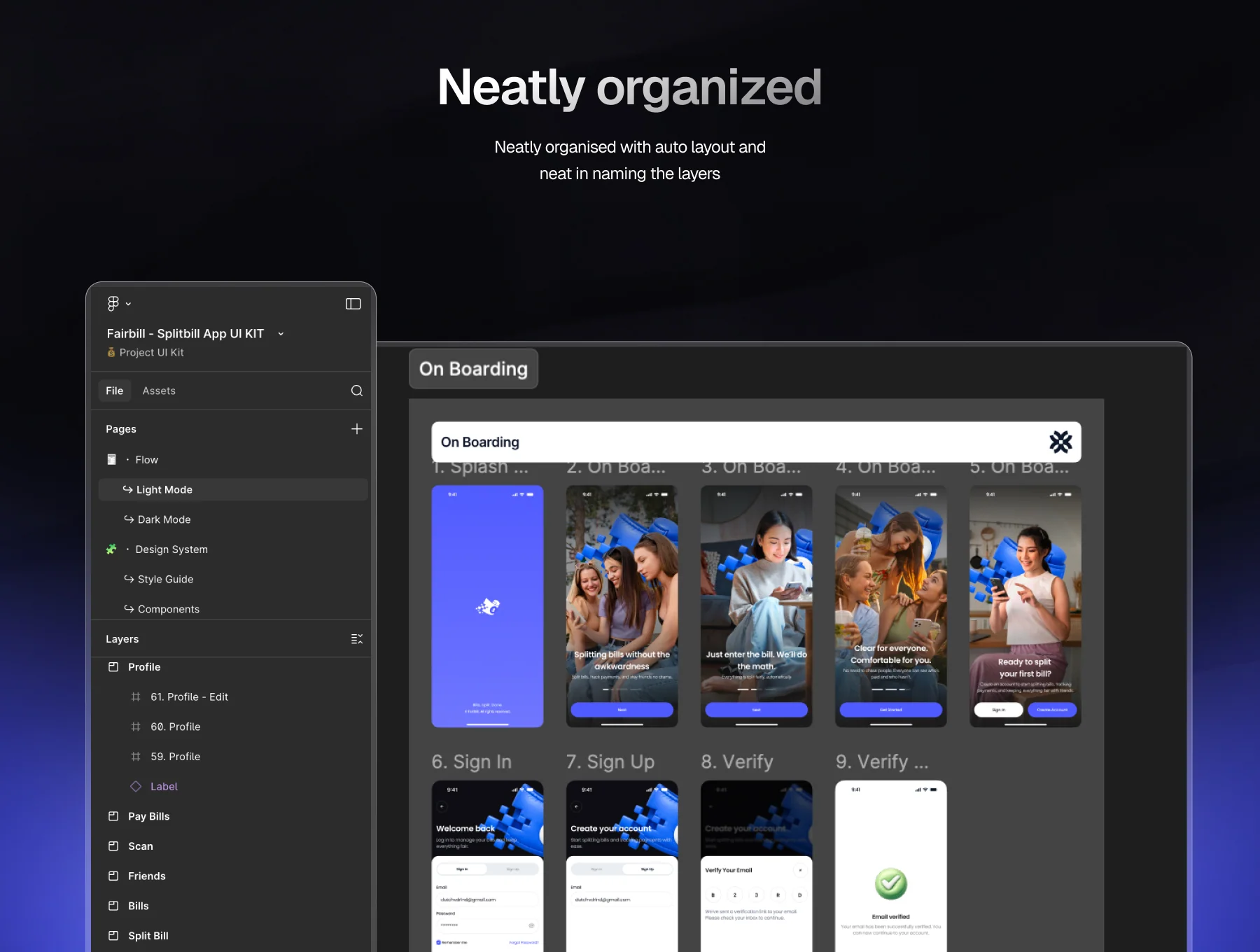Screen dimensions: 1260x952
Task: Open the Figma main menu icon
Action: tap(113, 303)
